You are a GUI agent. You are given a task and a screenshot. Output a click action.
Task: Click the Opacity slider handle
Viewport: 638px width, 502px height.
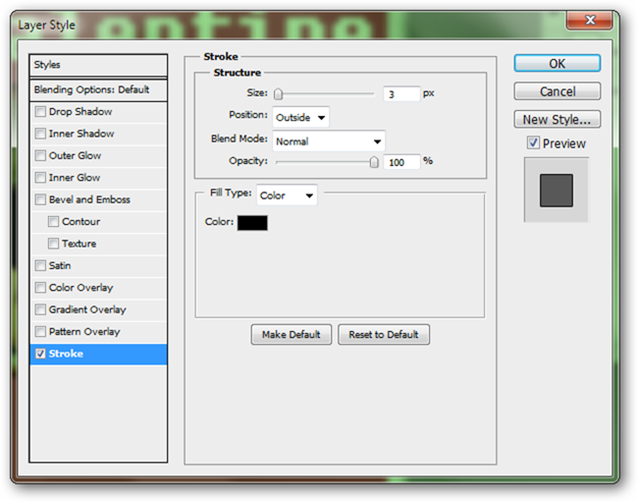(374, 162)
